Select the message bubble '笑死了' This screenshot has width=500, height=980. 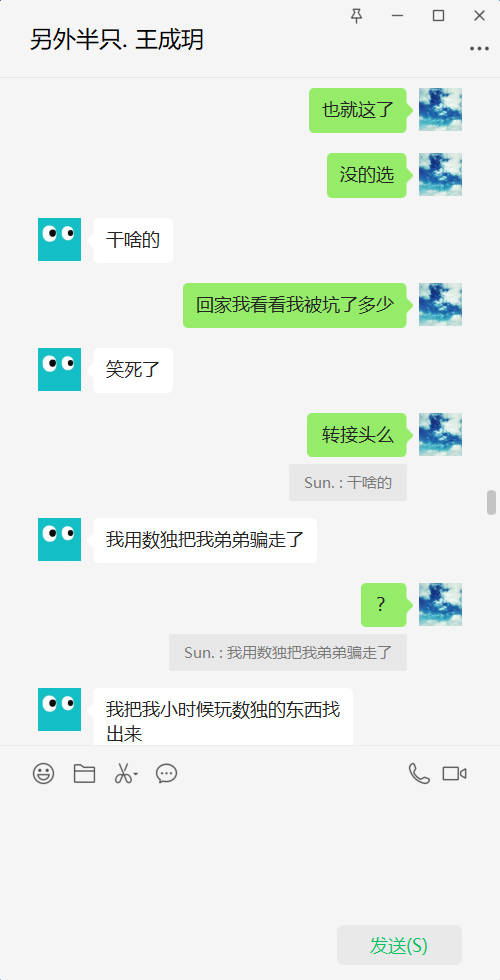pyautogui.click(x=133, y=370)
